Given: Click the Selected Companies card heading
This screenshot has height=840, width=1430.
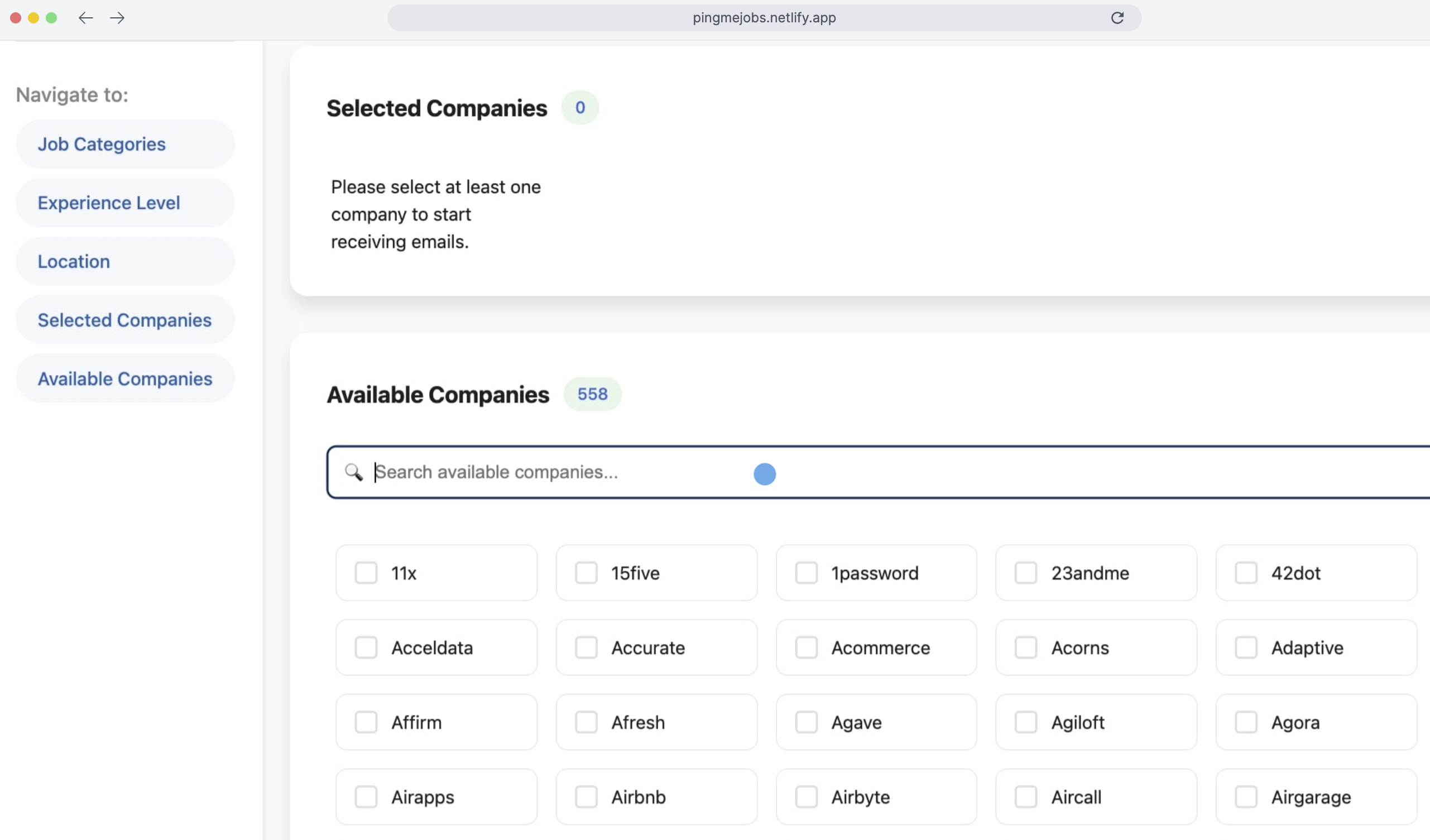Looking at the screenshot, I should [437, 108].
